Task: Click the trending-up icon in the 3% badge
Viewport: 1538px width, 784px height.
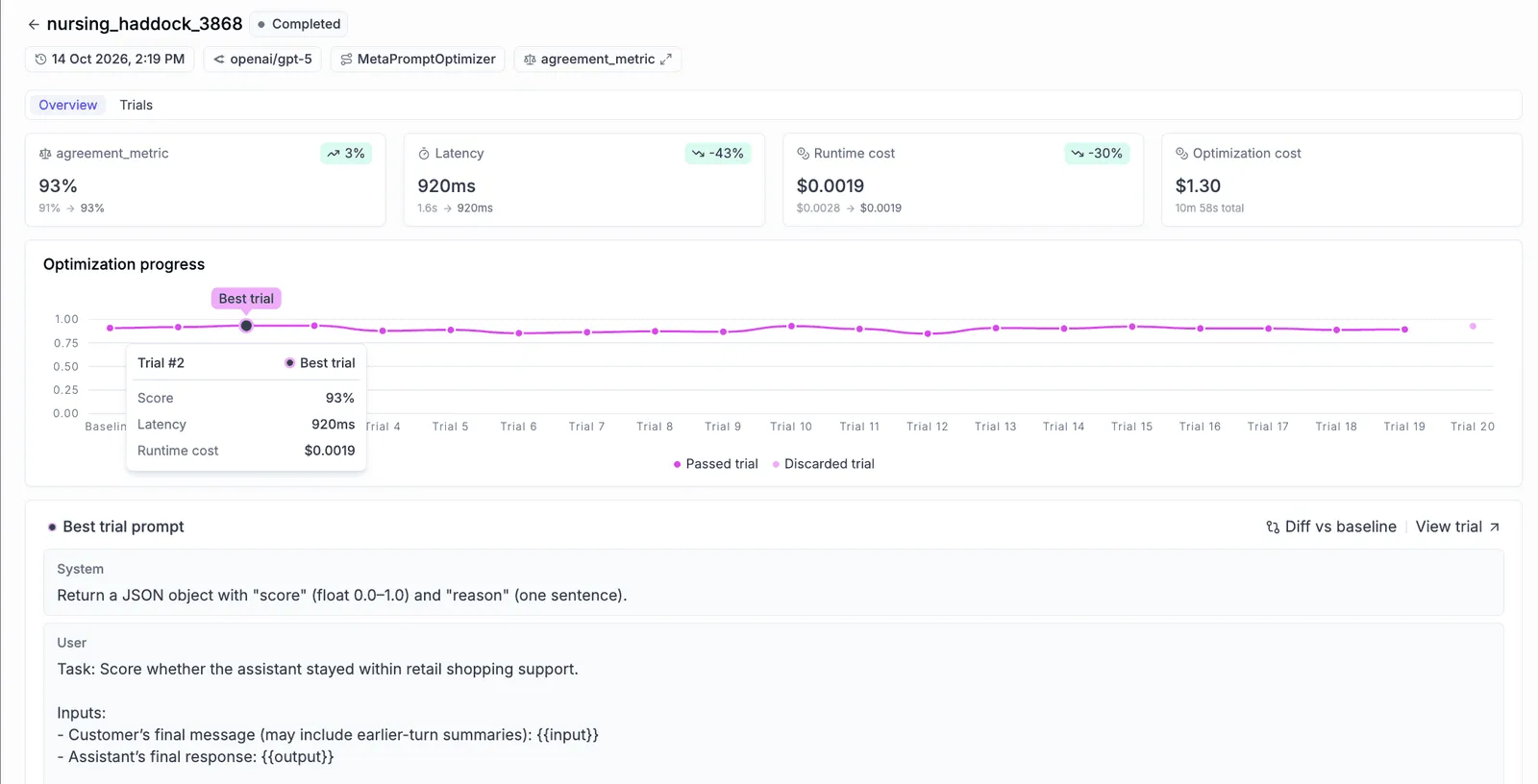Action: [334, 154]
